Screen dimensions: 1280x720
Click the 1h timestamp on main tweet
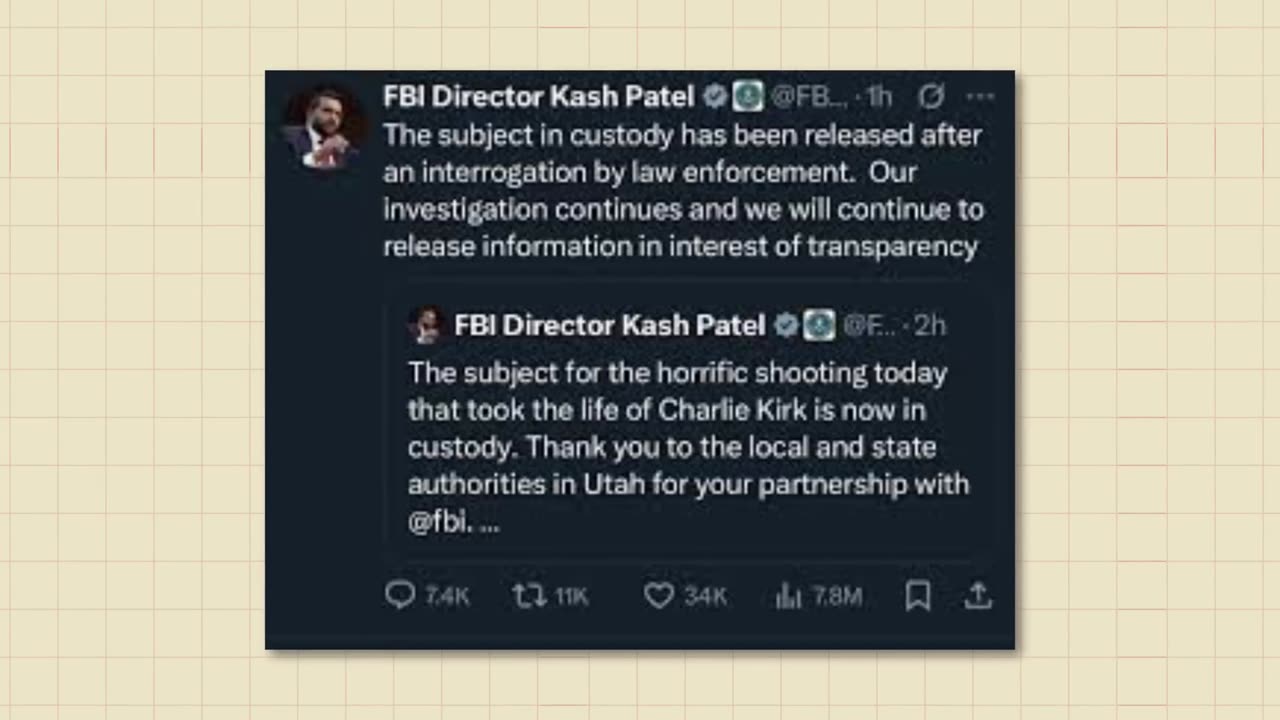(x=879, y=96)
